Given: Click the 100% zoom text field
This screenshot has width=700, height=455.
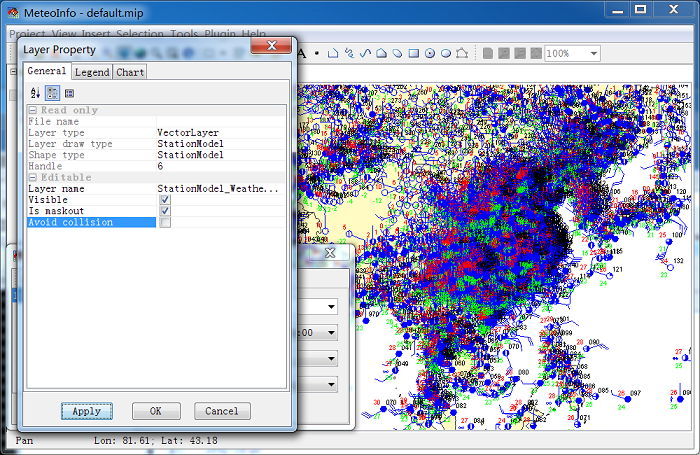Looking at the screenshot, I should [566, 53].
